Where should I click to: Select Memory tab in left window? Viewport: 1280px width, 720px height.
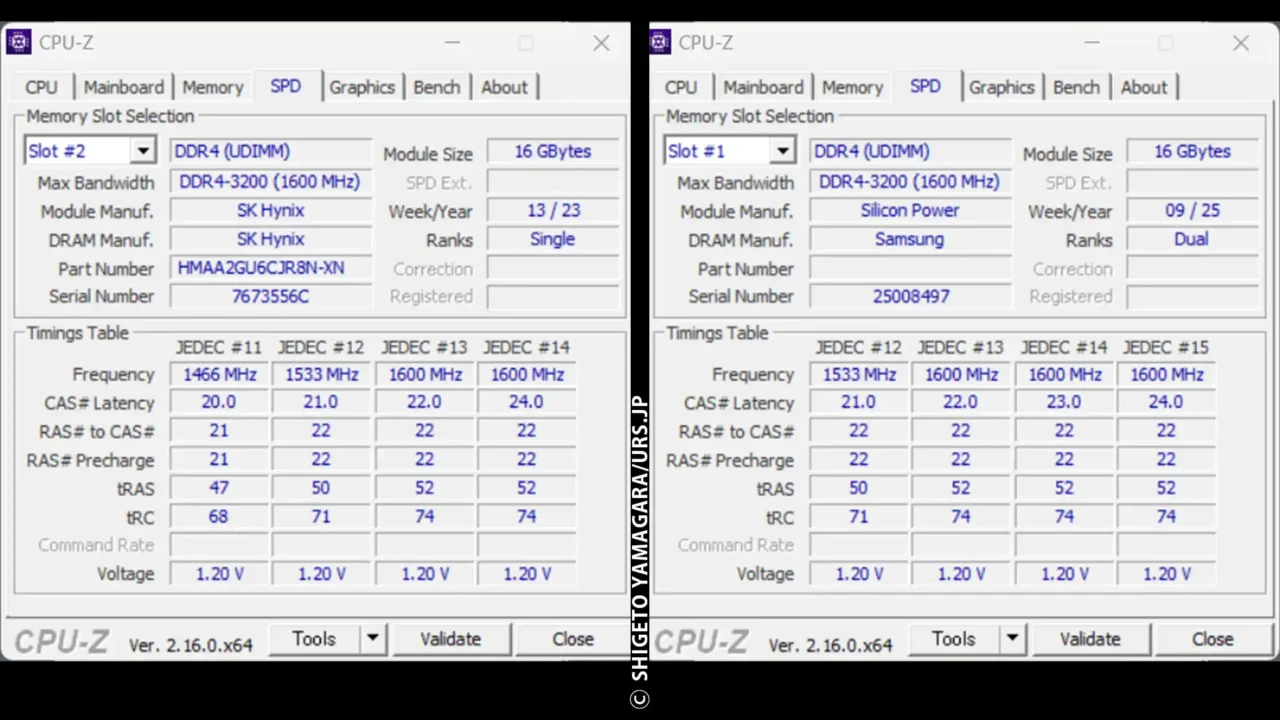click(213, 87)
